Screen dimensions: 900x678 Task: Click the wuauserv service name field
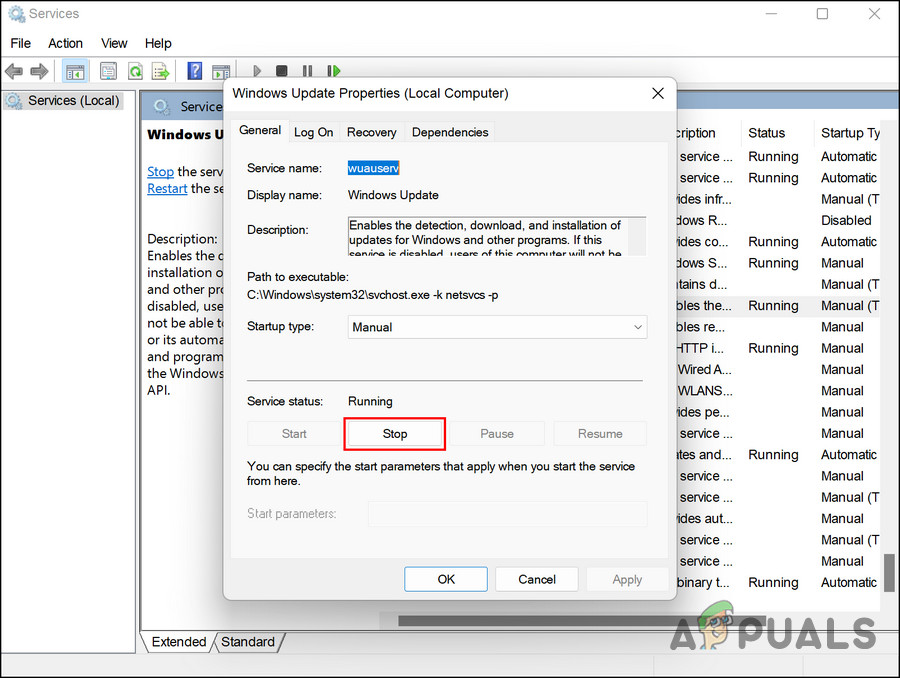pos(373,168)
